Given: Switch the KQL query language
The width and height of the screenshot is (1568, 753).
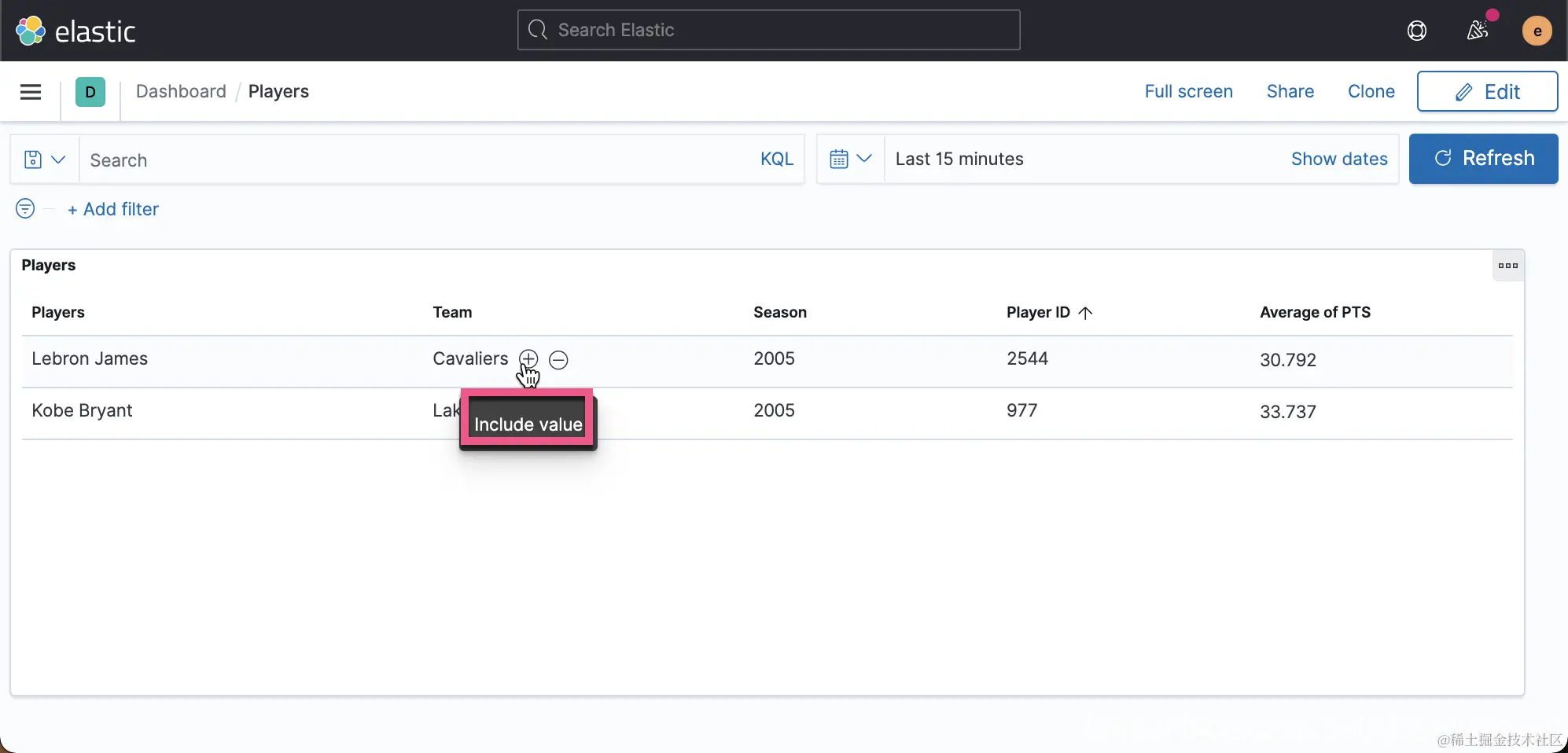Looking at the screenshot, I should [x=777, y=159].
